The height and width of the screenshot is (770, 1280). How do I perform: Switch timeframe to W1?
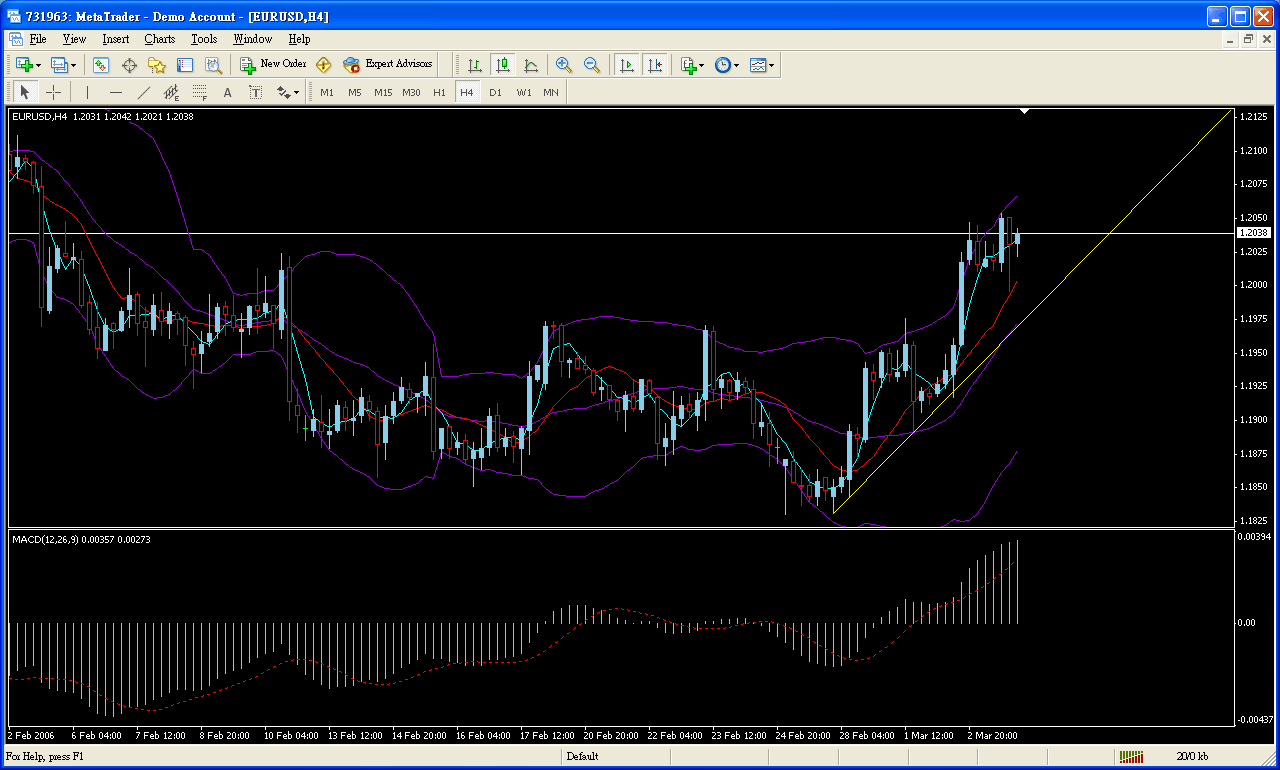[524, 92]
